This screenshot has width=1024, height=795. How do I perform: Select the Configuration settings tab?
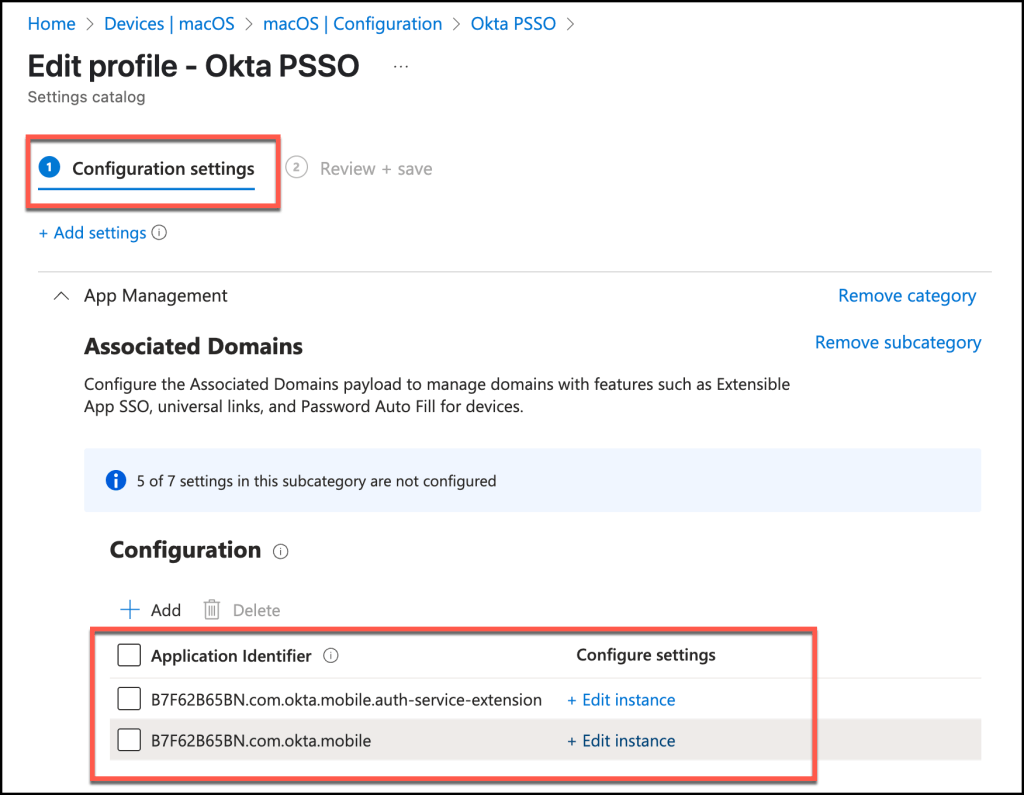[x=163, y=169]
